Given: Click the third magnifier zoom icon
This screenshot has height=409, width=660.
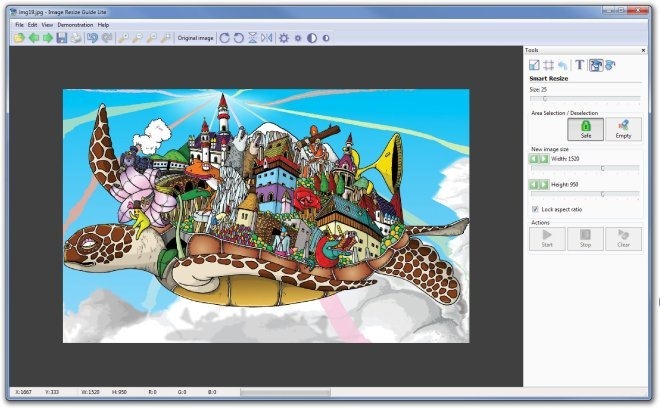Looking at the screenshot, I should [x=152, y=38].
